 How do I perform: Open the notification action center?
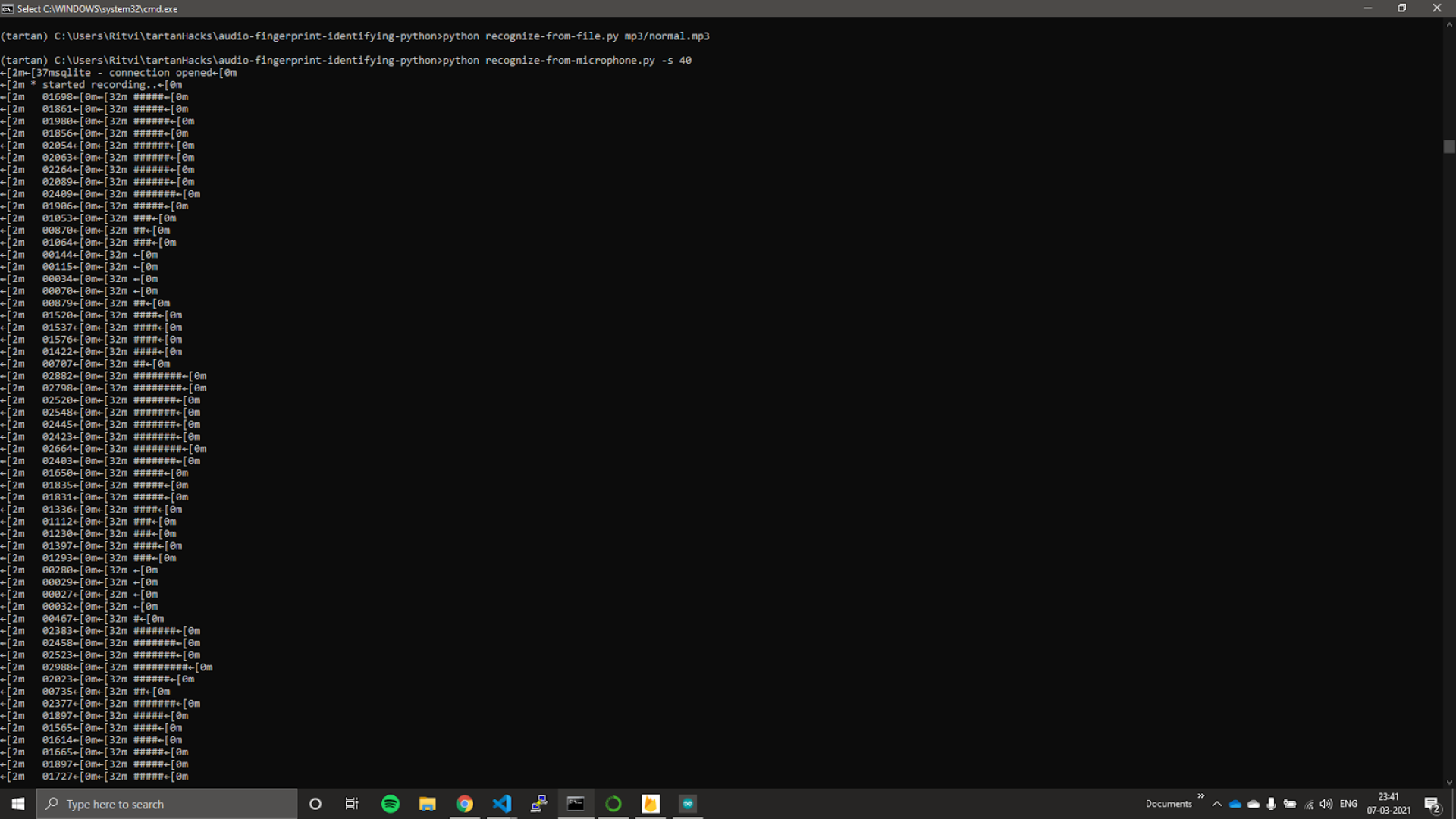[1432, 804]
